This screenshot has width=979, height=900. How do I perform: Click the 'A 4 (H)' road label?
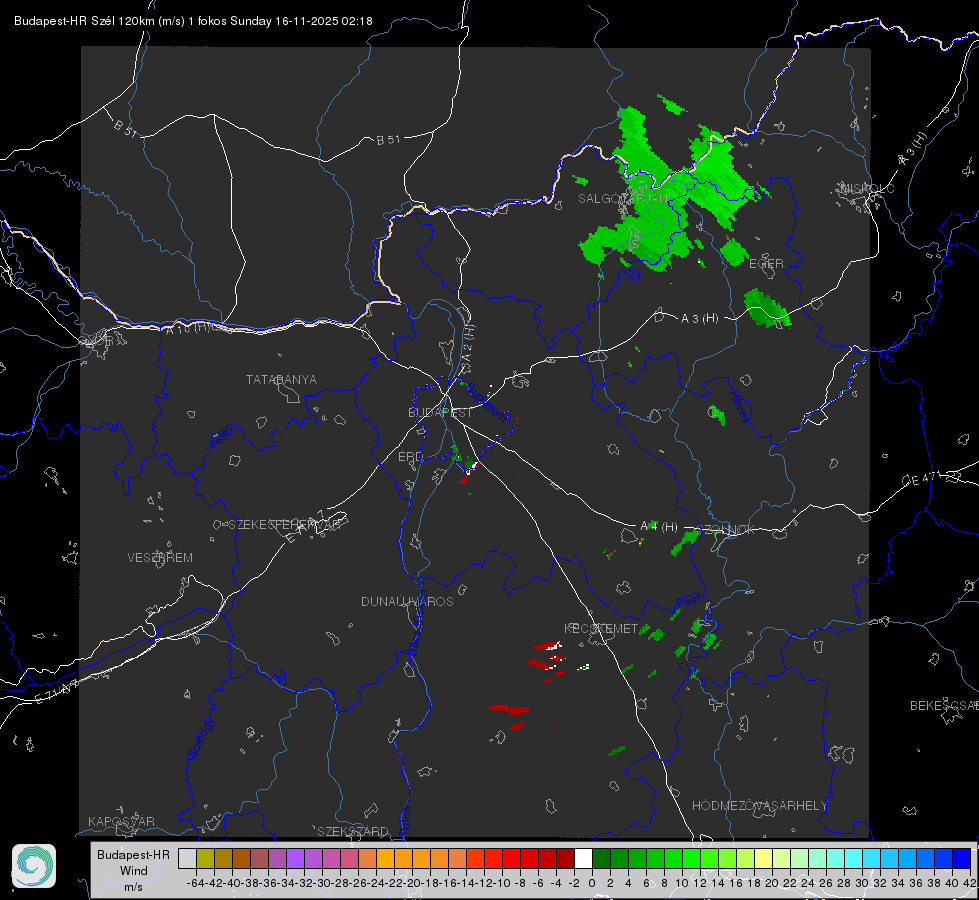(659, 527)
